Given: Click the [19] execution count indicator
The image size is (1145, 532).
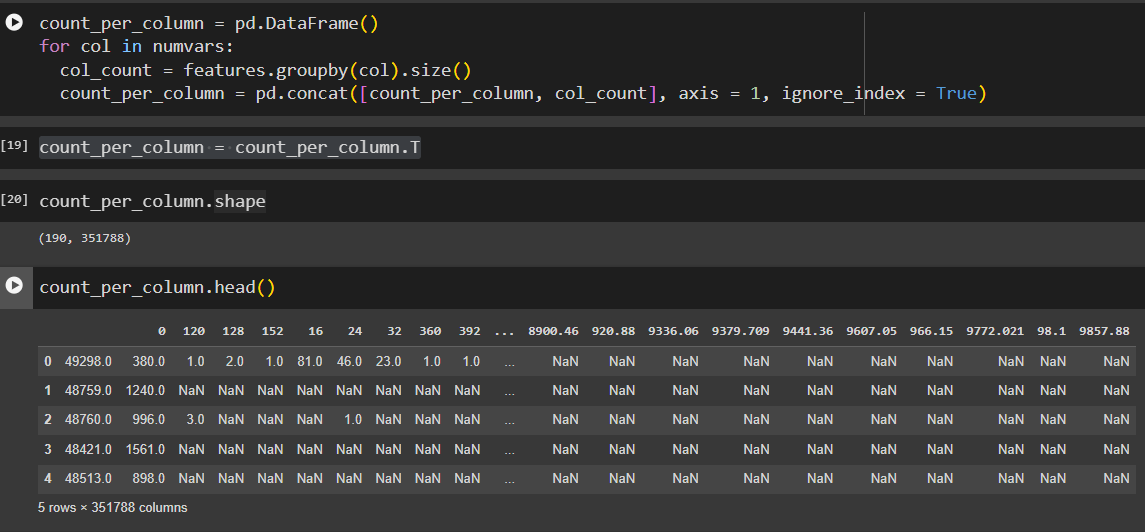Looking at the screenshot, I should click(14, 146).
